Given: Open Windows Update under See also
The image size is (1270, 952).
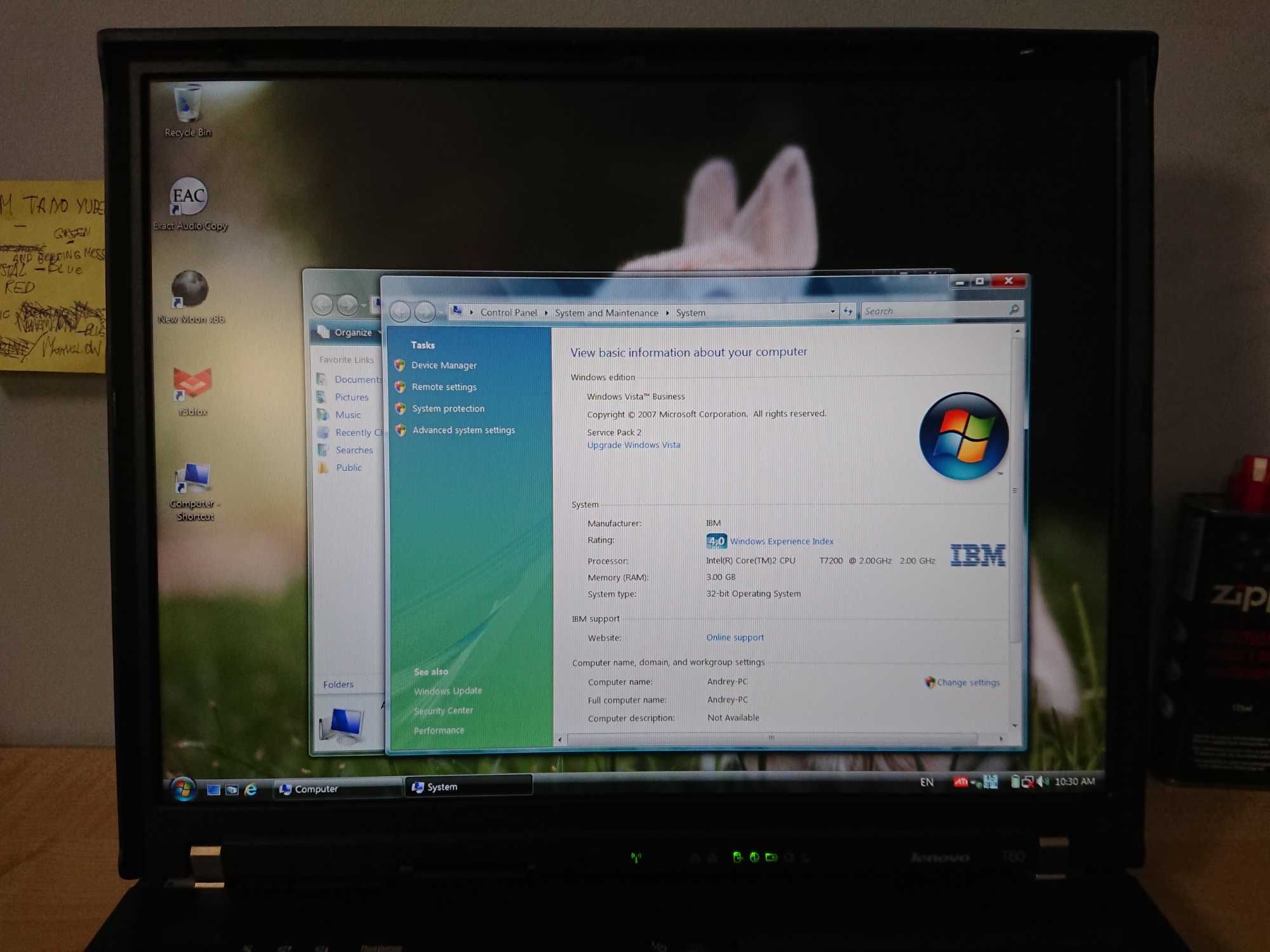Looking at the screenshot, I should [448, 691].
